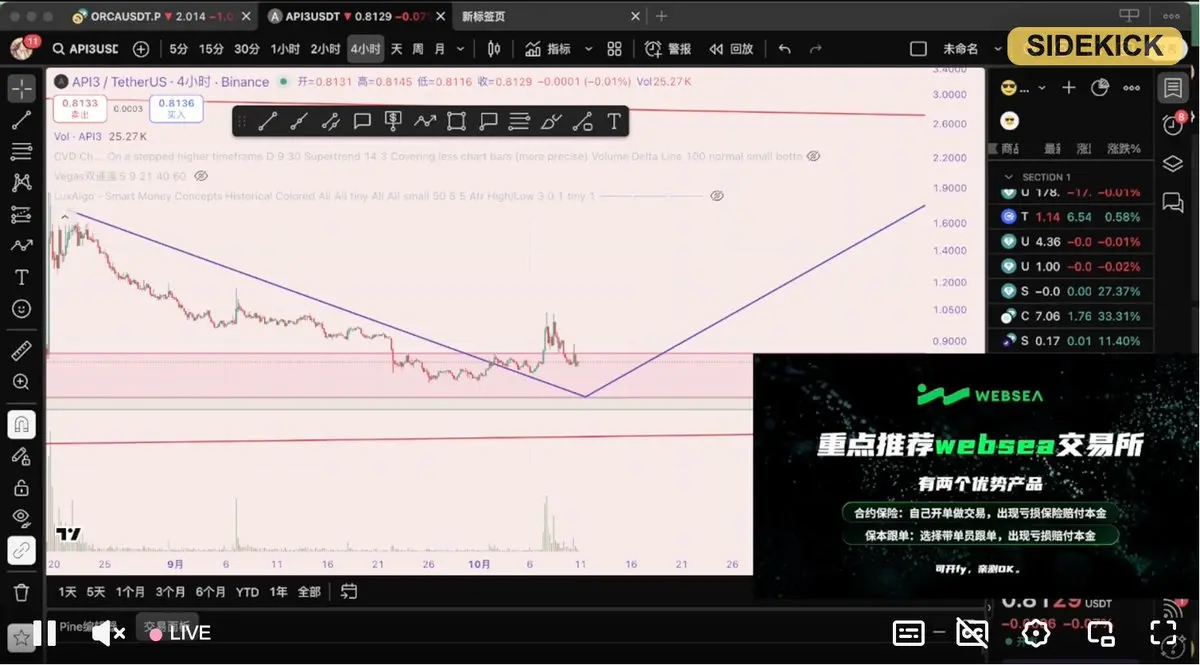Select the crosshair cursor tool
This screenshot has height=665, width=1200.
[21, 88]
